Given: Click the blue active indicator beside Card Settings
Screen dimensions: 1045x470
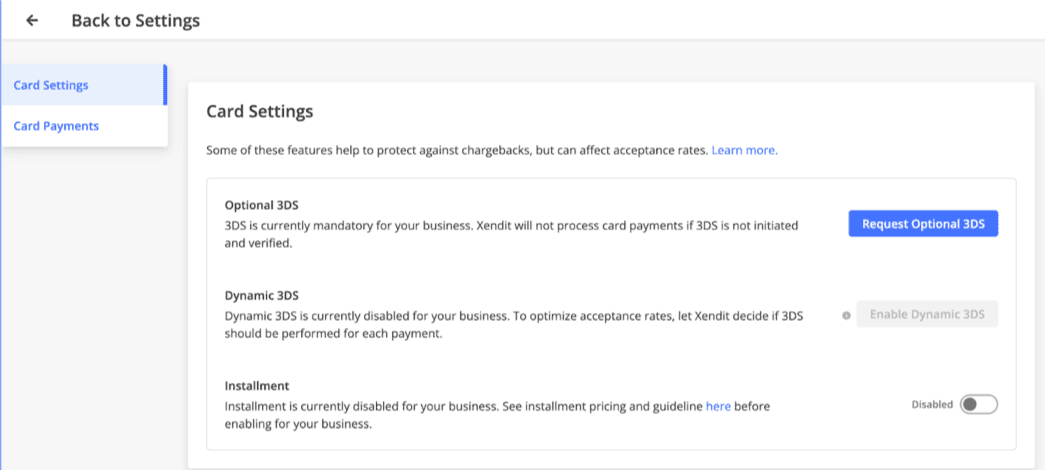Looking at the screenshot, I should [165, 85].
